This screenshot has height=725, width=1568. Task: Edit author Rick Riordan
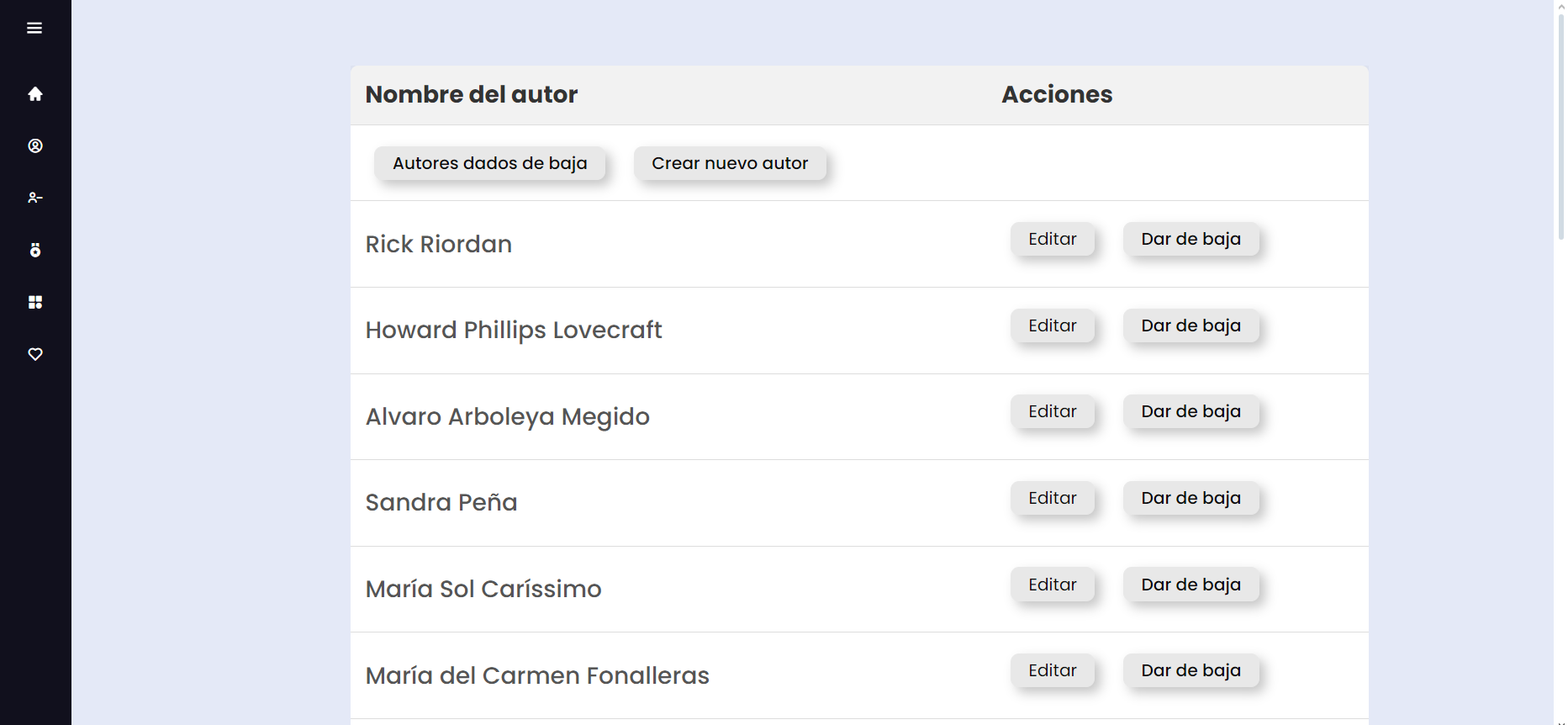[1052, 240]
